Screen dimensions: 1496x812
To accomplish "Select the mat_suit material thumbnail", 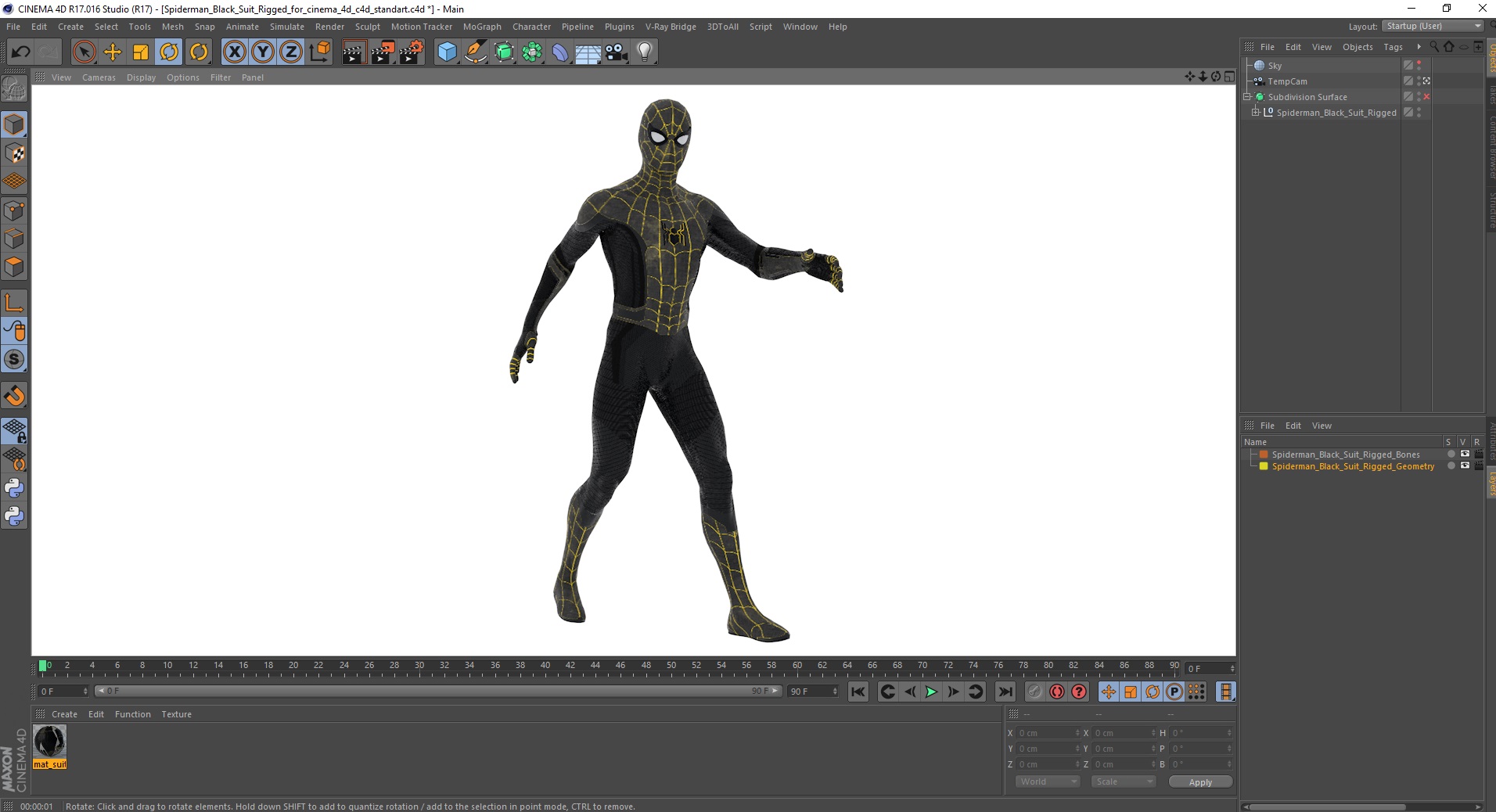I will 49,742.
